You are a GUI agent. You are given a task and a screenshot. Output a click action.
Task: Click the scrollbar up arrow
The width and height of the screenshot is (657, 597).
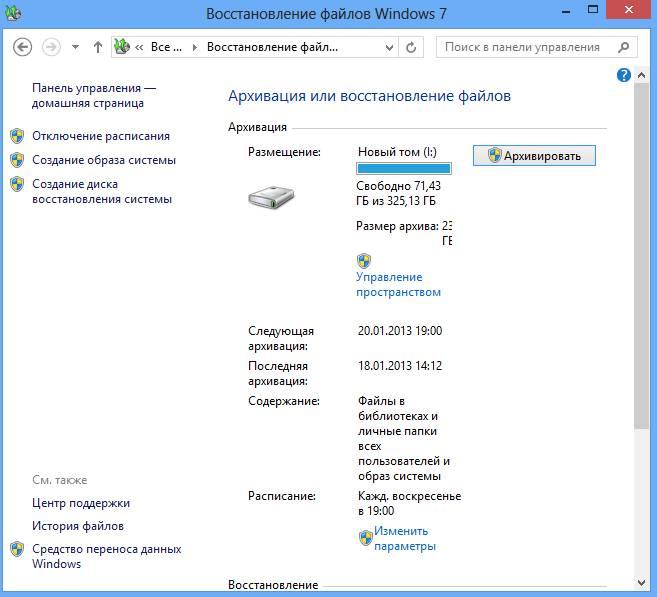point(641,75)
